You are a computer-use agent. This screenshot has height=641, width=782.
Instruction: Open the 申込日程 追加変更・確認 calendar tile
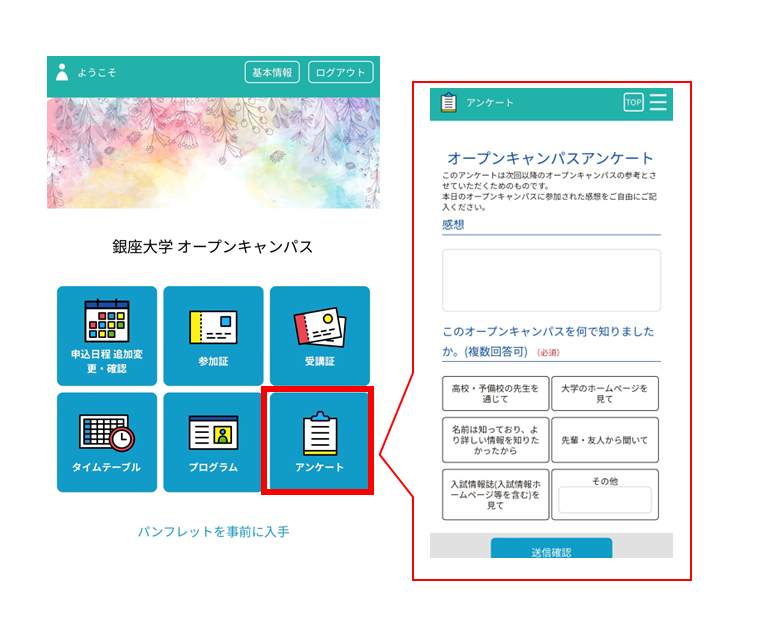pyautogui.click(x=107, y=336)
